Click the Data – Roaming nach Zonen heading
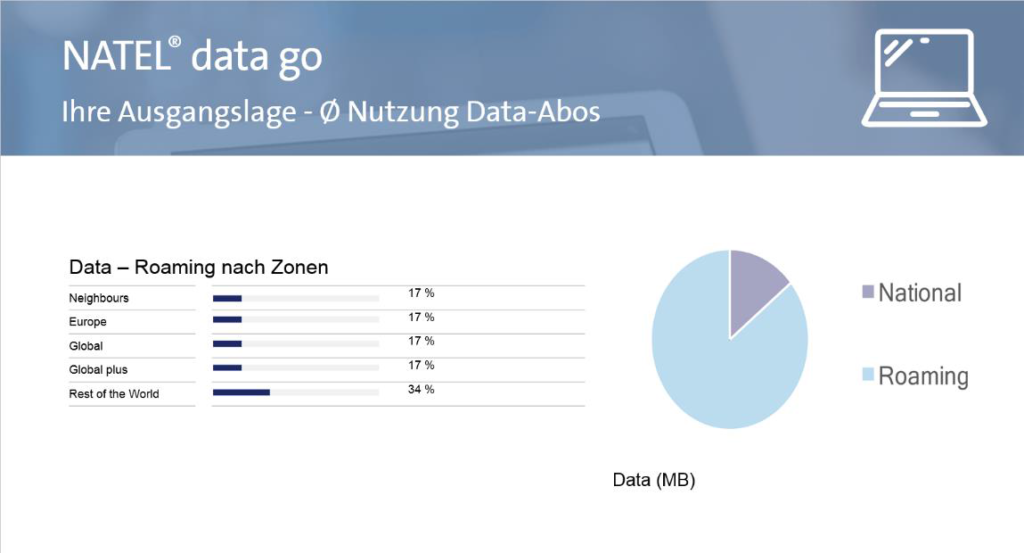This screenshot has height=553, width=1024. [199, 267]
